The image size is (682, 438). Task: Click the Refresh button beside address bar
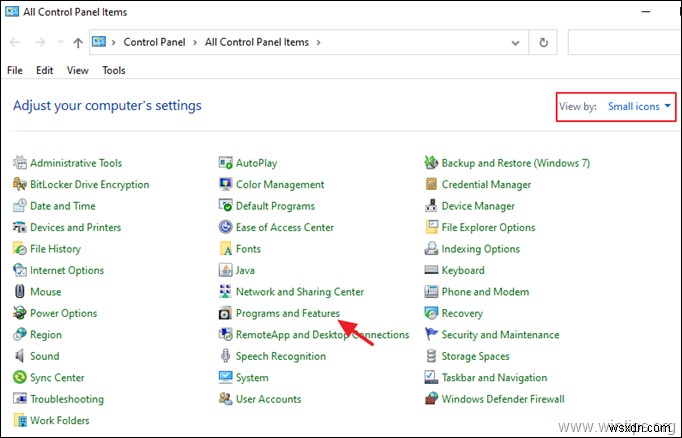click(543, 43)
